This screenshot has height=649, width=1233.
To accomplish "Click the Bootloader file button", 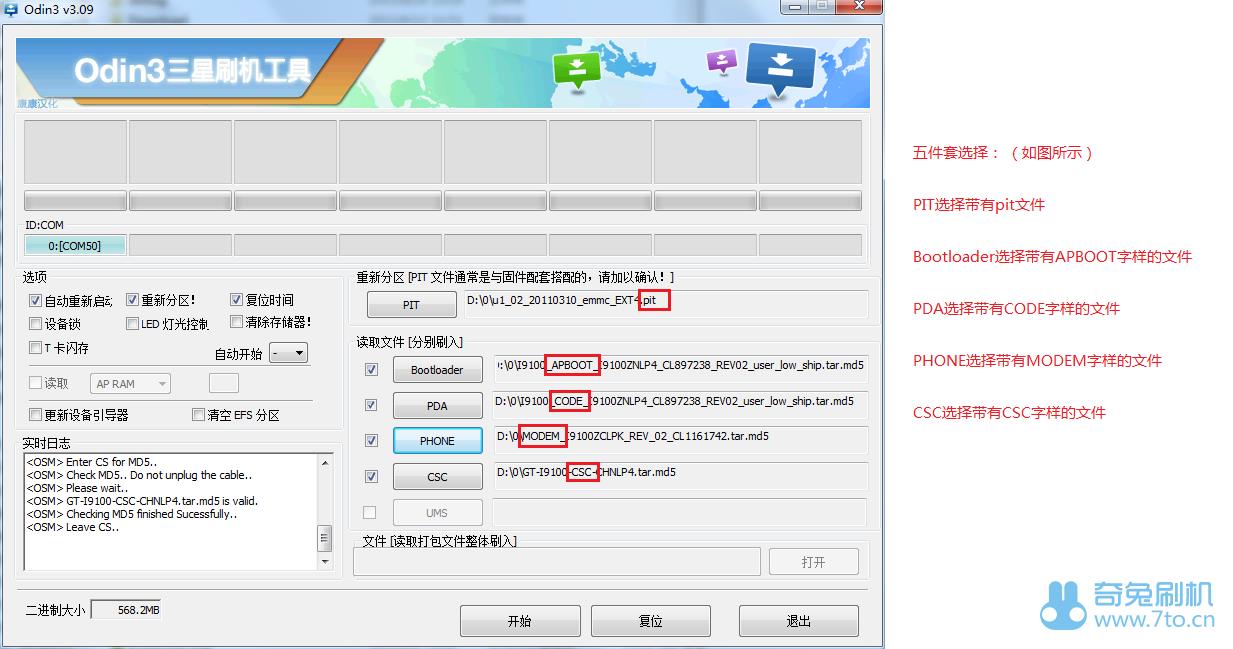I will pyautogui.click(x=437, y=370).
